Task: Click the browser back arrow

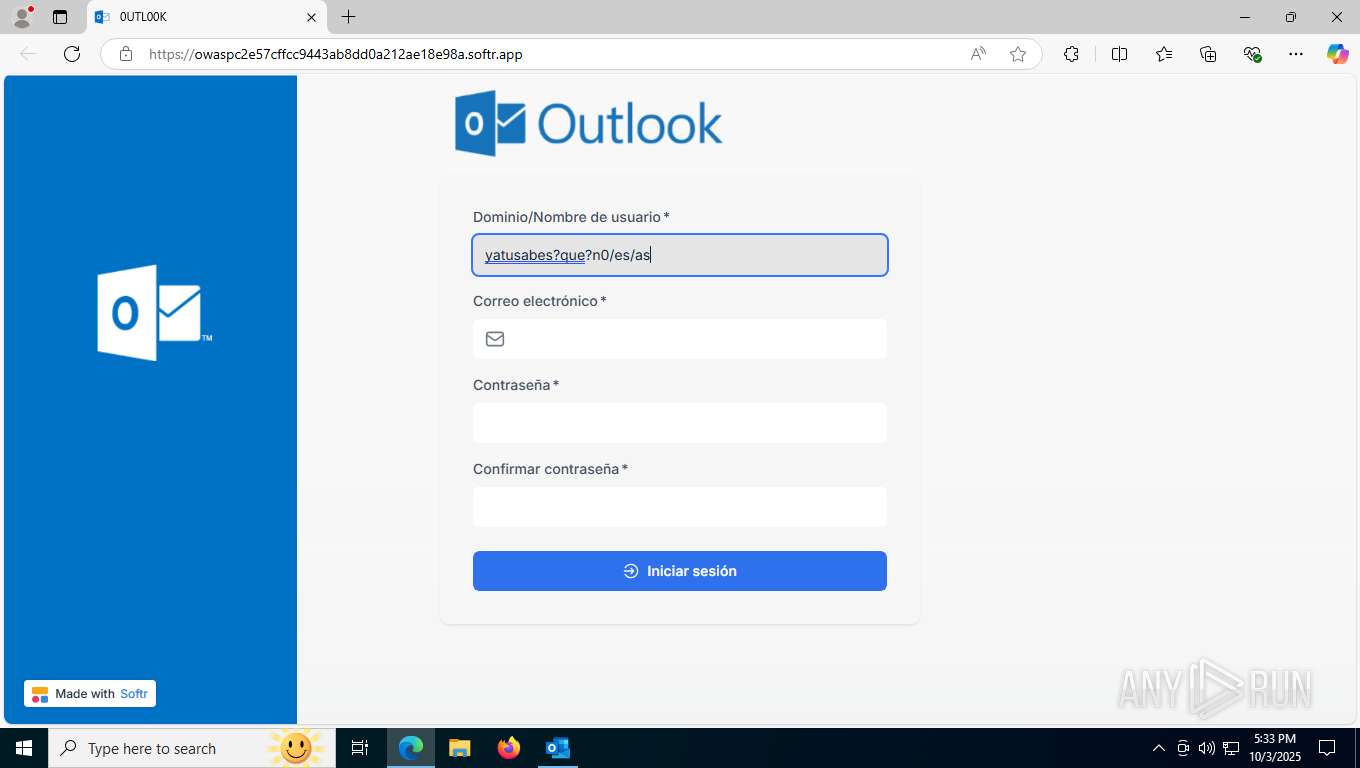Action: point(28,54)
